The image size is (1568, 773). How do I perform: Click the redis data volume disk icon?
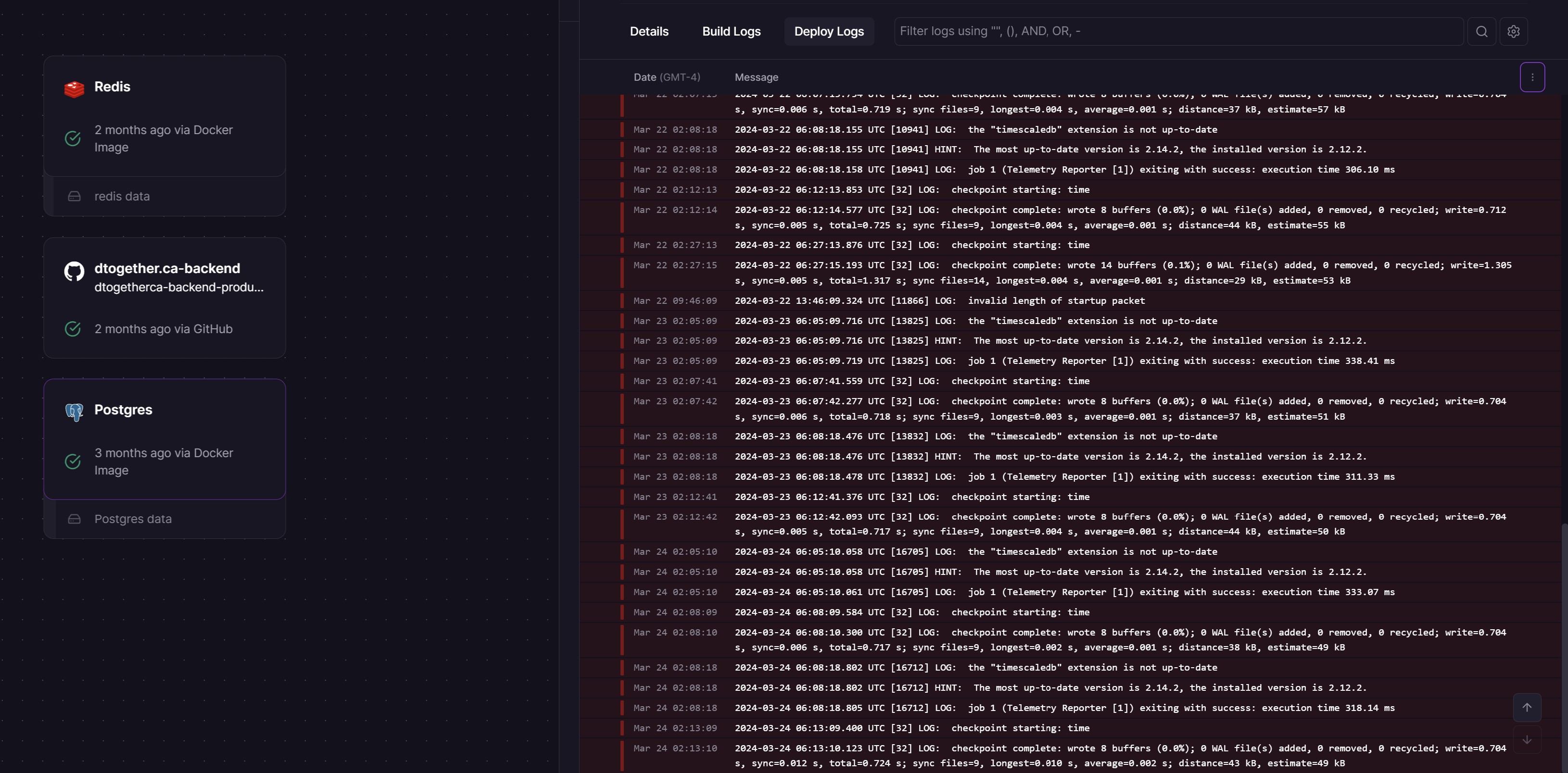pyautogui.click(x=74, y=197)
